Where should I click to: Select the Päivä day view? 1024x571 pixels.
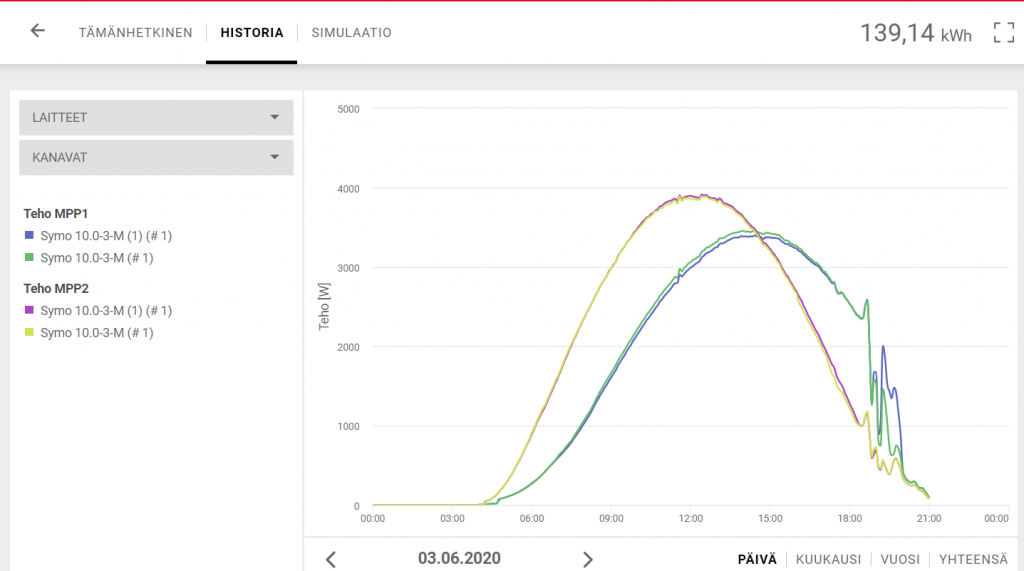[757, 559]
